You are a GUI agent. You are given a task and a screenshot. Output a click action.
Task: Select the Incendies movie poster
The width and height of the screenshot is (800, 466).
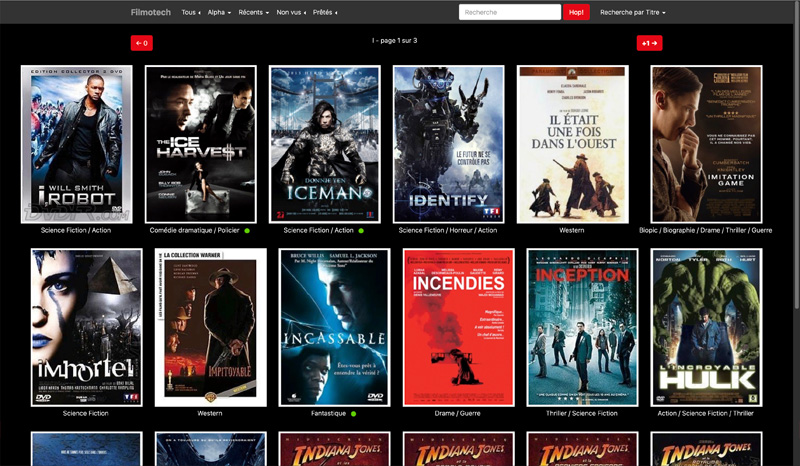[x=459, y=328]
